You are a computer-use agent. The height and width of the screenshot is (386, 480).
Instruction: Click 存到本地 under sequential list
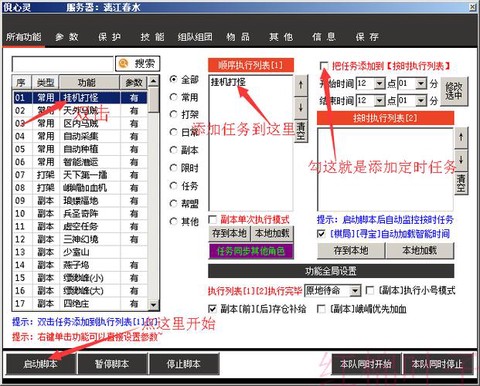[229, 233]
